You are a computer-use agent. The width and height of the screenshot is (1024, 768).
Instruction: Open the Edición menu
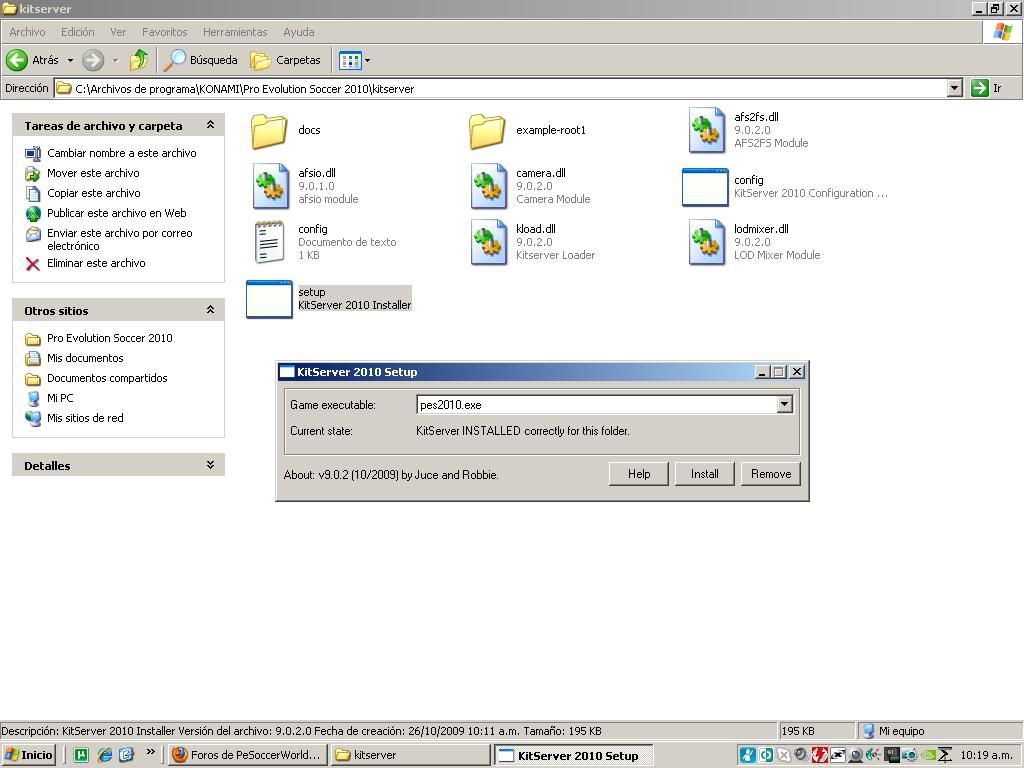pyautogui.click(x=78, y=32)
